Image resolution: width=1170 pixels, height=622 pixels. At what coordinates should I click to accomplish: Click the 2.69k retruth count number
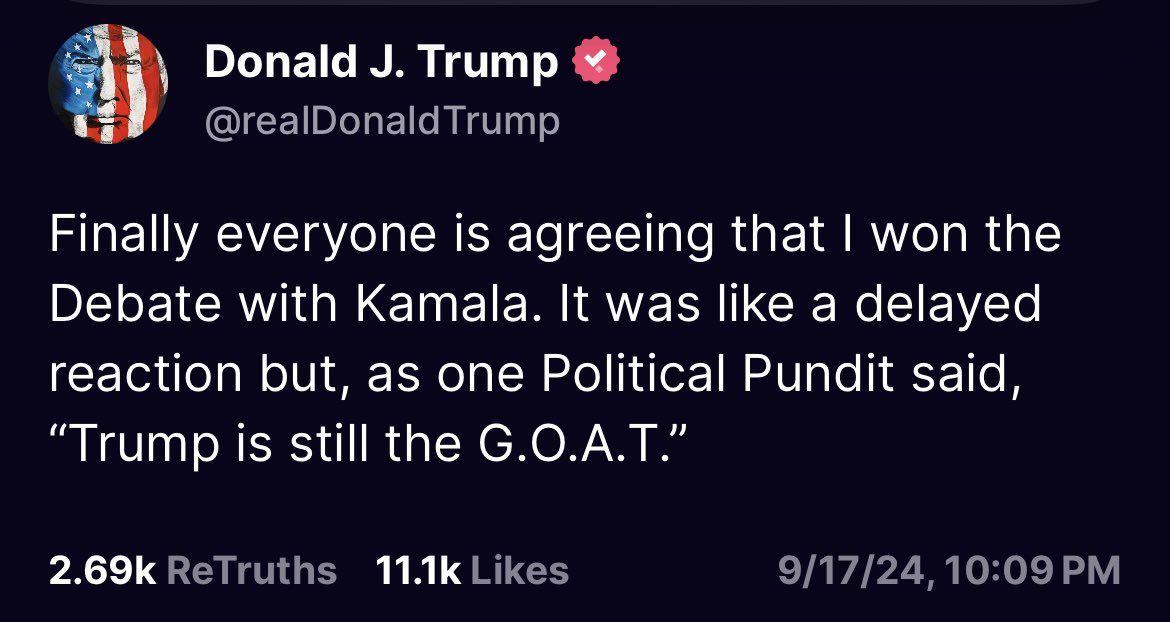101,570
